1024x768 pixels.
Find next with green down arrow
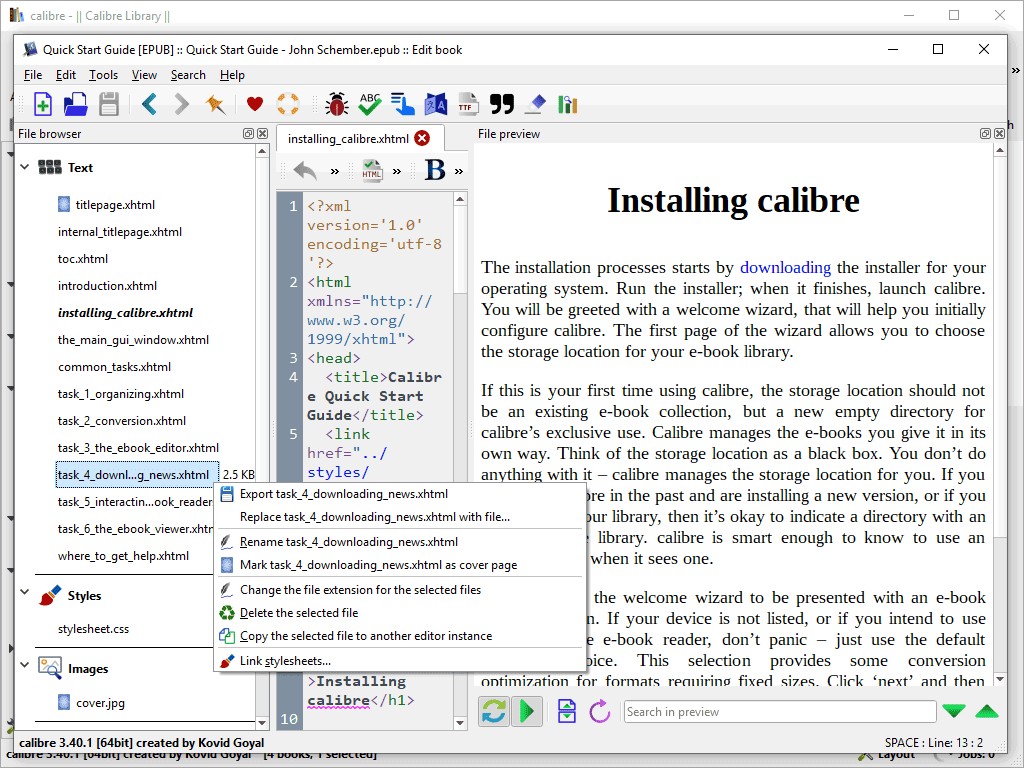954,711
